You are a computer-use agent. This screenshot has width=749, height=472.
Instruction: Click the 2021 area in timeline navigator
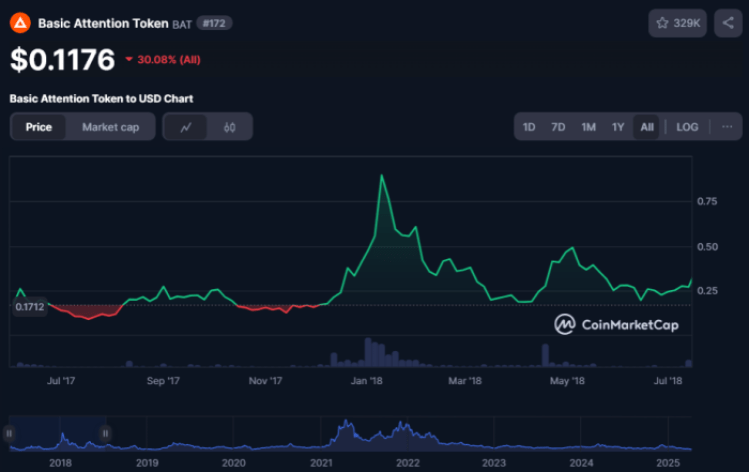(x=321, y=463)
